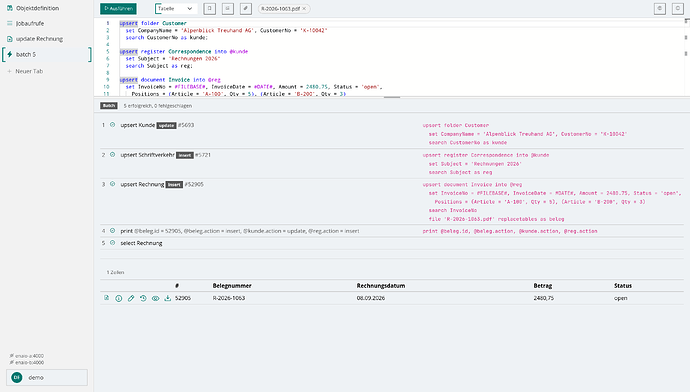
Task: Click the paperclip attach file icon
Action: [x=246, y=8]
